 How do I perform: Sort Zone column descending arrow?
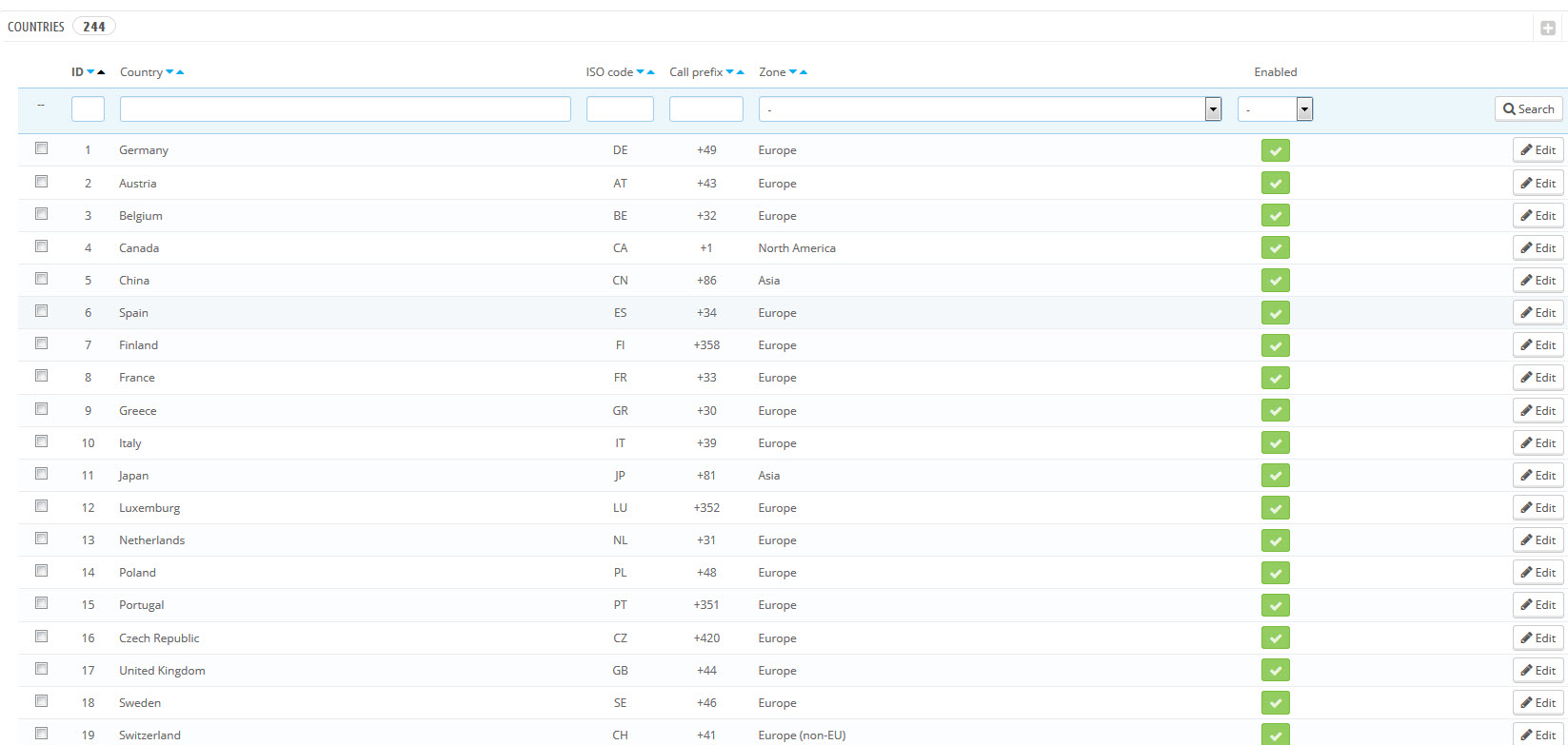(x=793, y=72)
